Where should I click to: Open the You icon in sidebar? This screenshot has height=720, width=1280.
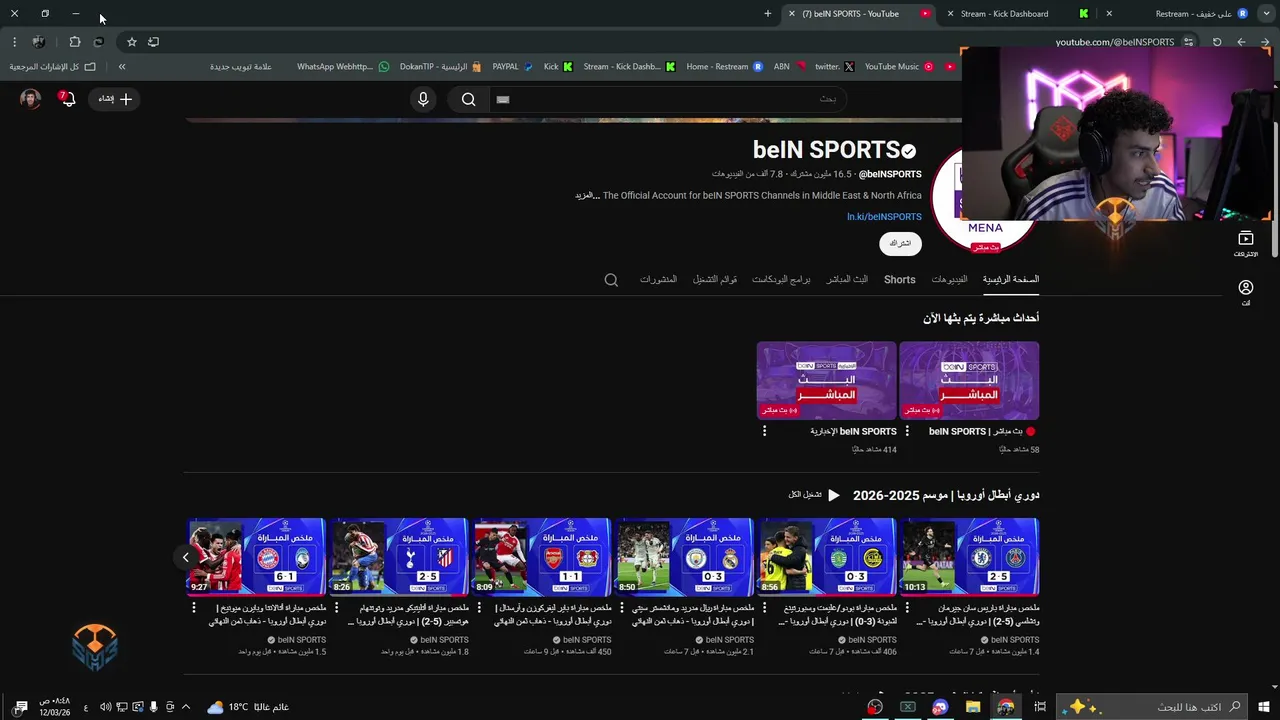tap(1245, 293)
